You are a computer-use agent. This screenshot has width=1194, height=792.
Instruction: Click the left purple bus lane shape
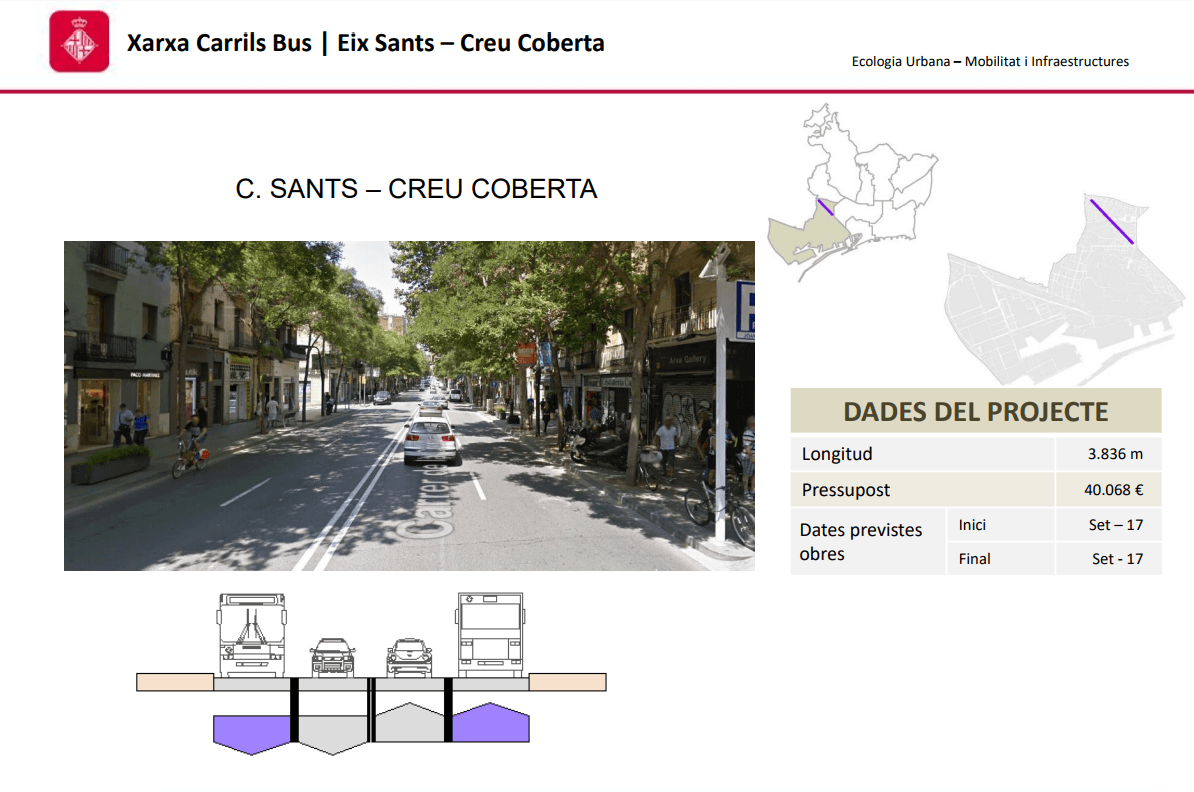(x=251, y=733)
